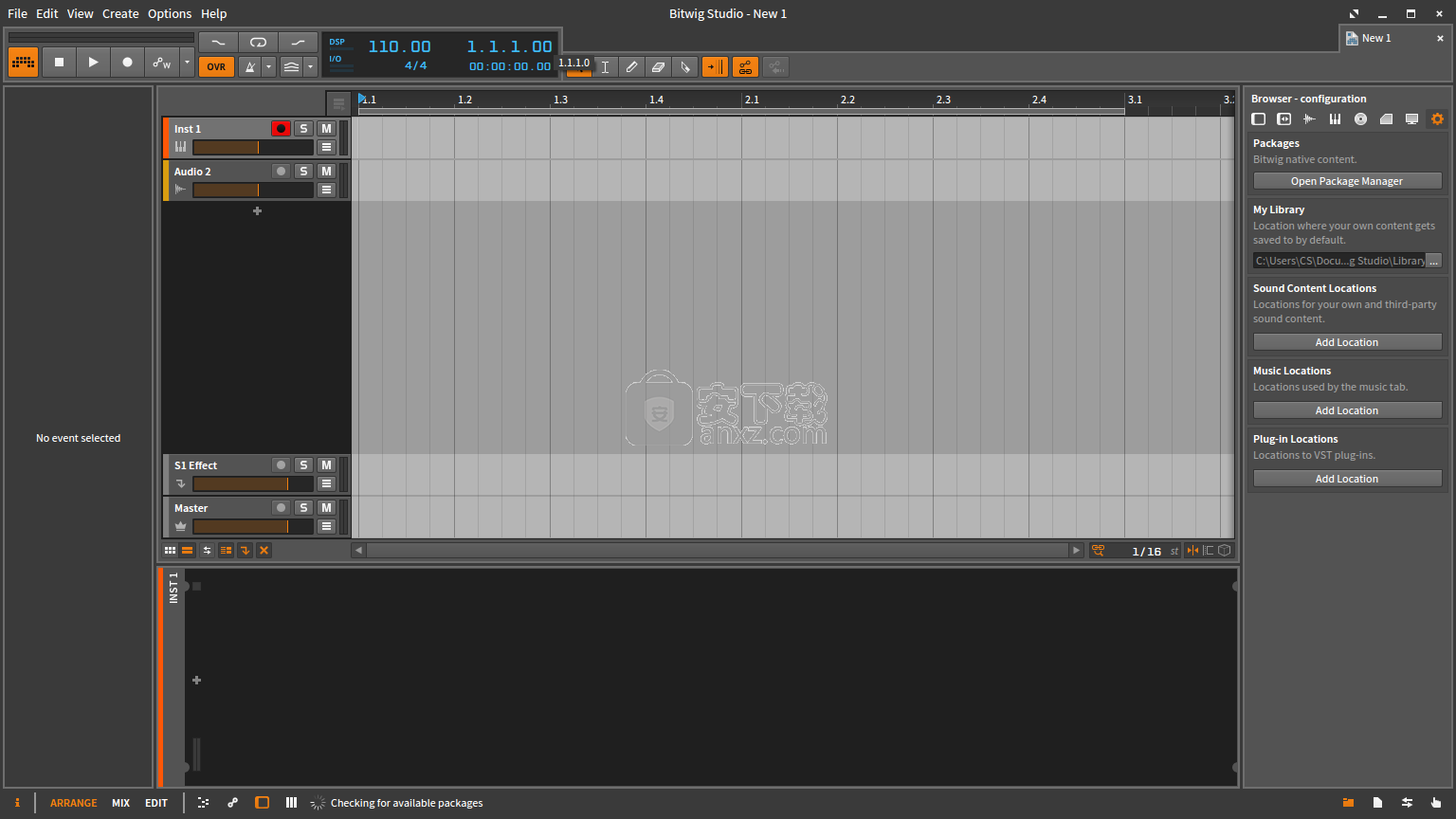Switch to the New 1 project tab
This screenshot has height=819, width=1456.
coord(1376,38)
